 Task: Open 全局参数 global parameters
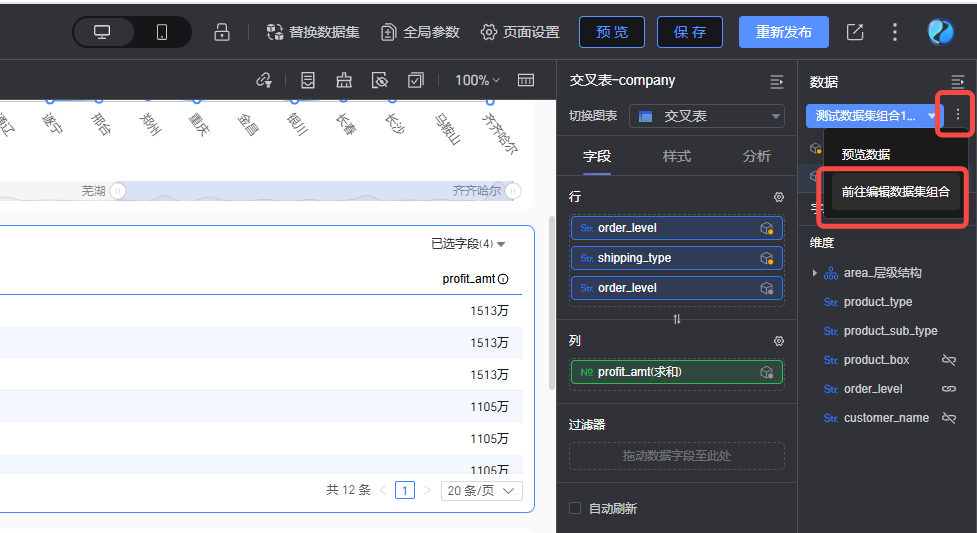[420, 32]
